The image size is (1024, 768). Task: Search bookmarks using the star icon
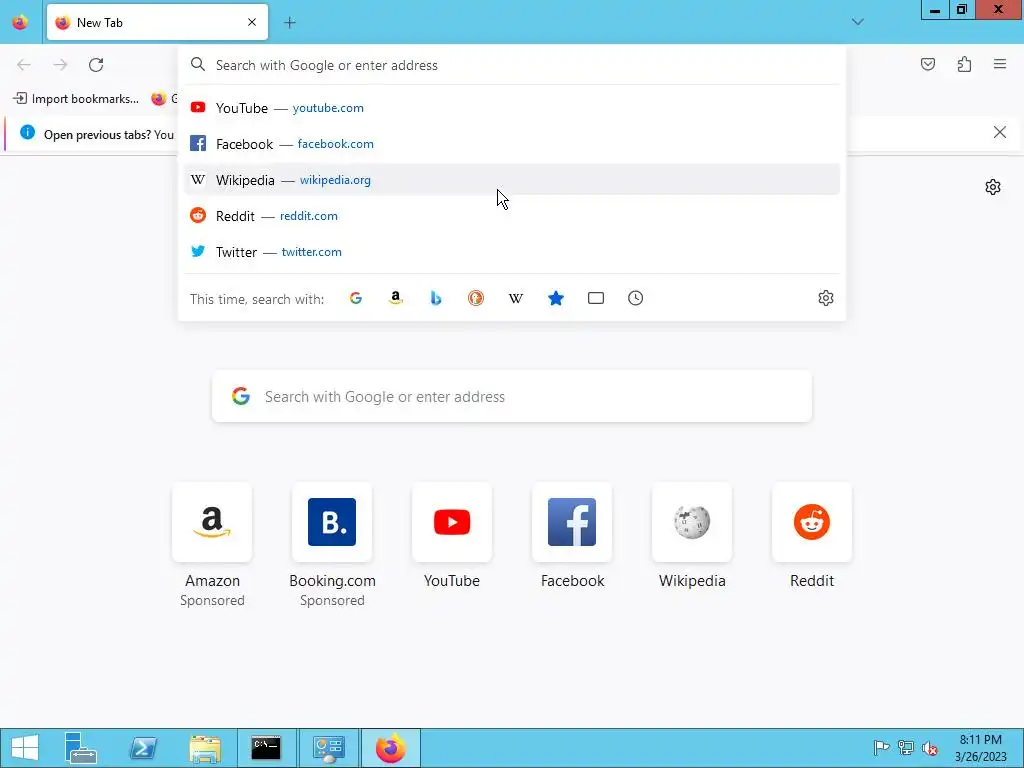[x=556, y=298]
